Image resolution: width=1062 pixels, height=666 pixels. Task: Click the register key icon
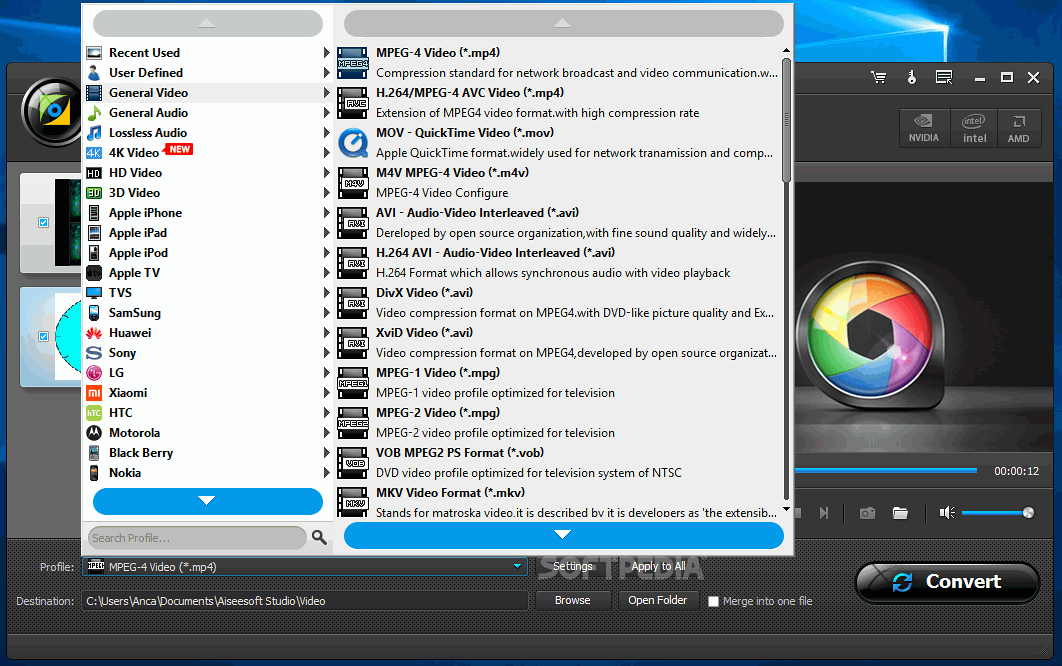tap(912, 77)
